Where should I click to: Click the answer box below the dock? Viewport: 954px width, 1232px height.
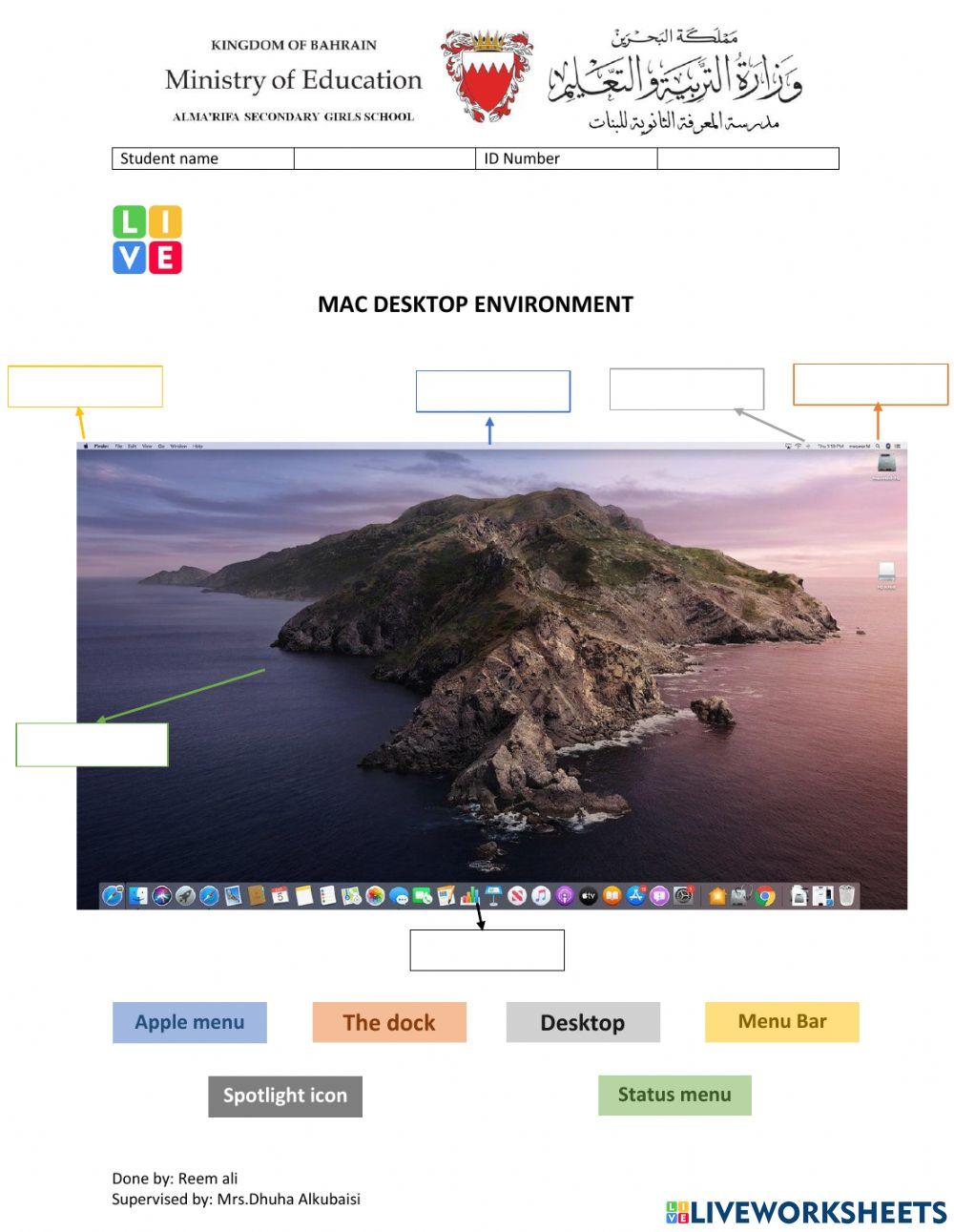pyautogui.click(x=487, y=950)
